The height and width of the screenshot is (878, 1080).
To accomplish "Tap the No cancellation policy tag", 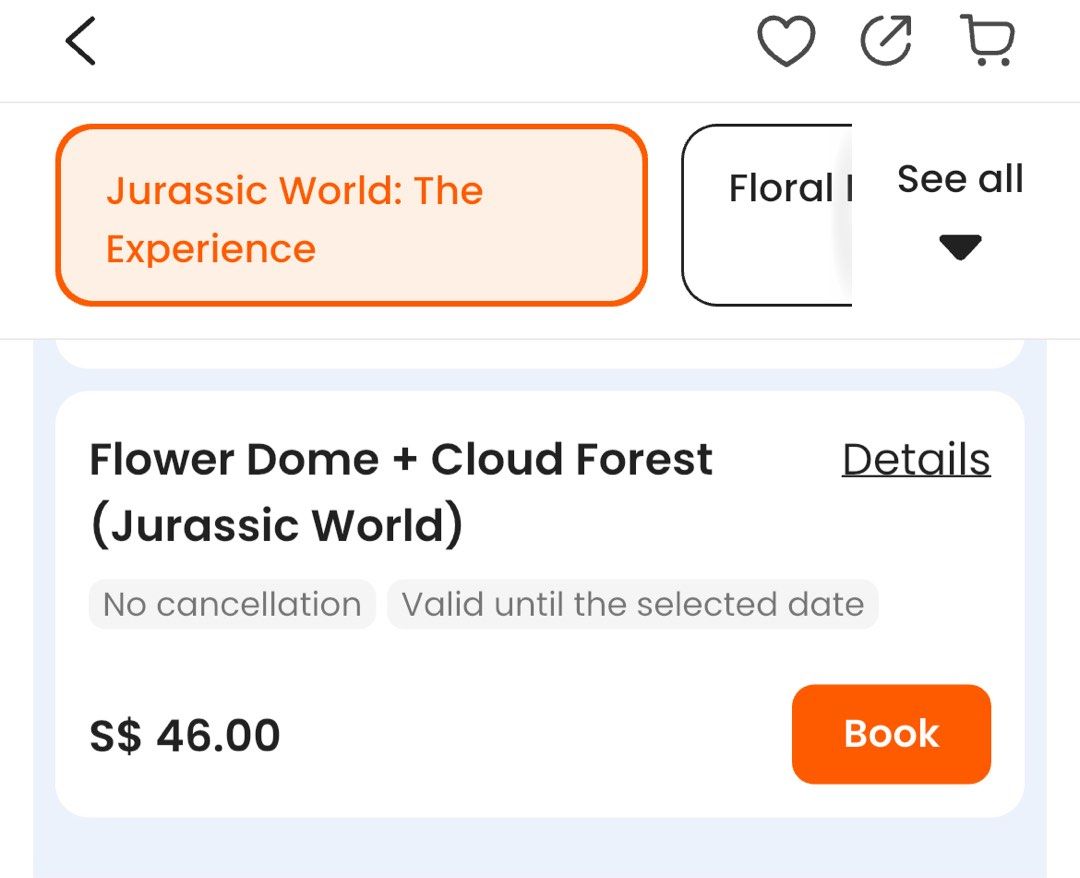I will pos(231,603).
